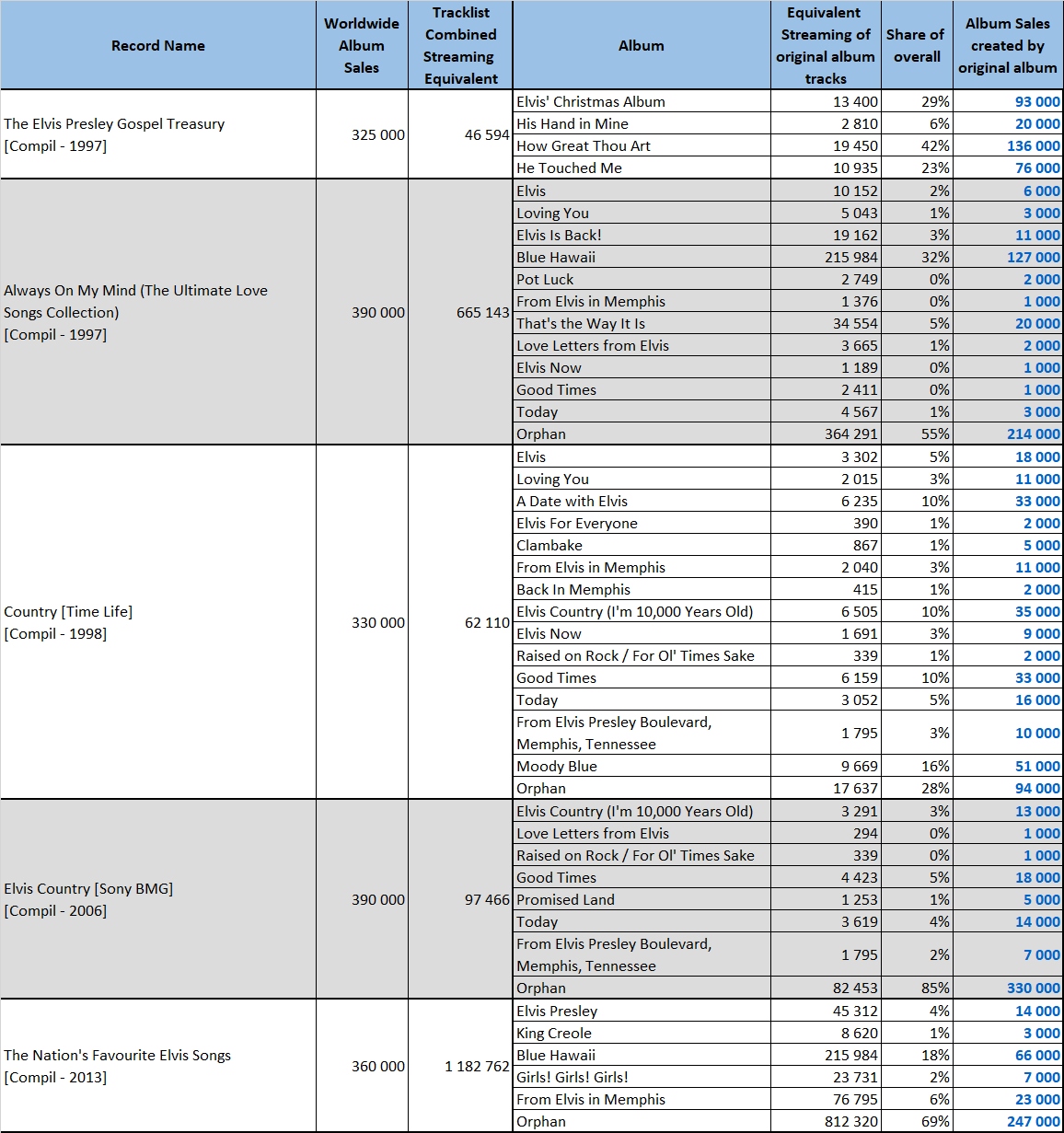Viewport: 1064px width, 1133px height.
Task: Click the 'Share of overall' header
Action: (x=917, y=45)
